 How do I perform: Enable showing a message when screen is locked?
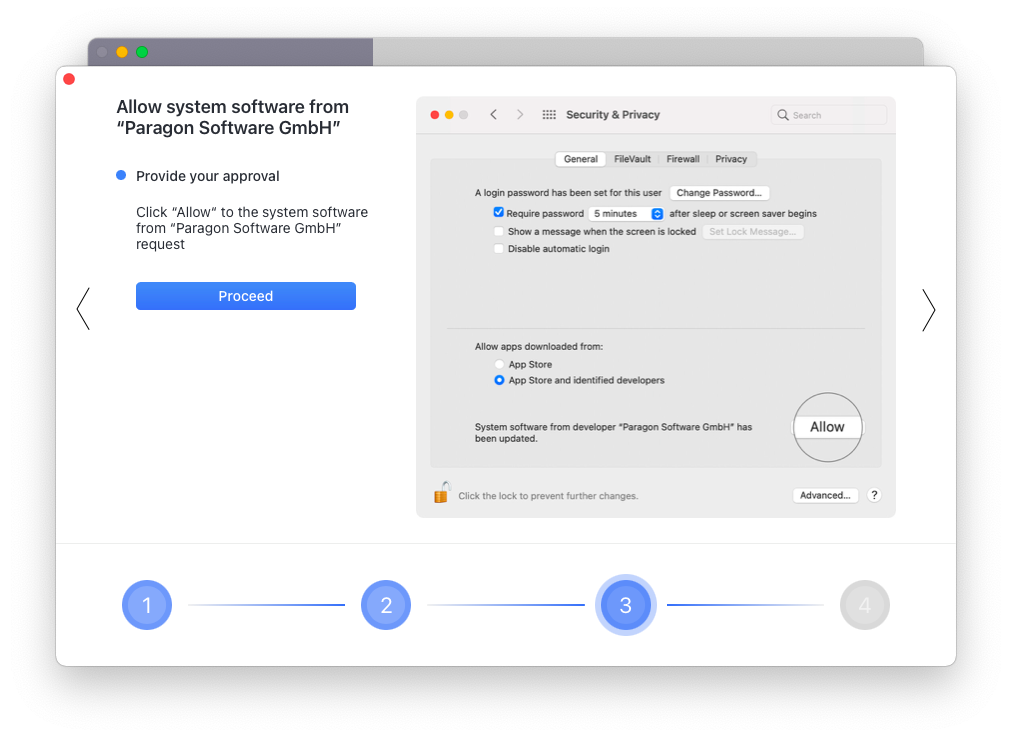tap(498, 231)
